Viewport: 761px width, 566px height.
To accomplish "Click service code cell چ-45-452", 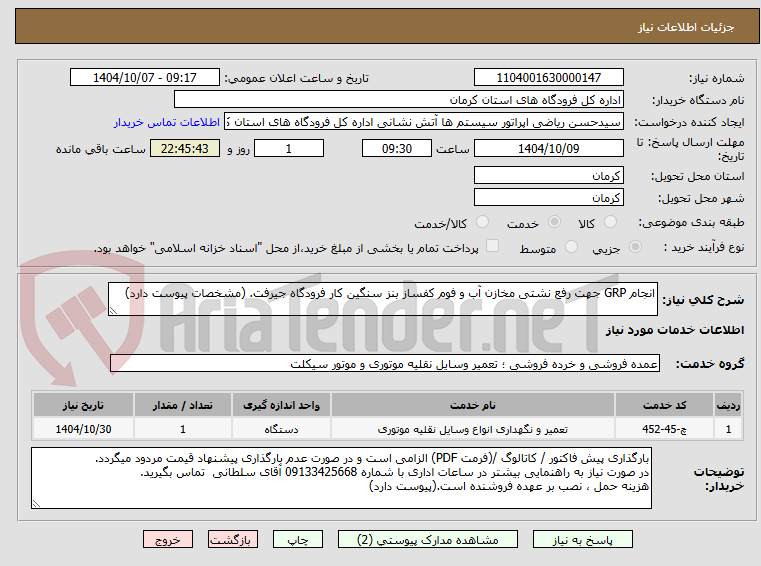I will coord(664,430).
